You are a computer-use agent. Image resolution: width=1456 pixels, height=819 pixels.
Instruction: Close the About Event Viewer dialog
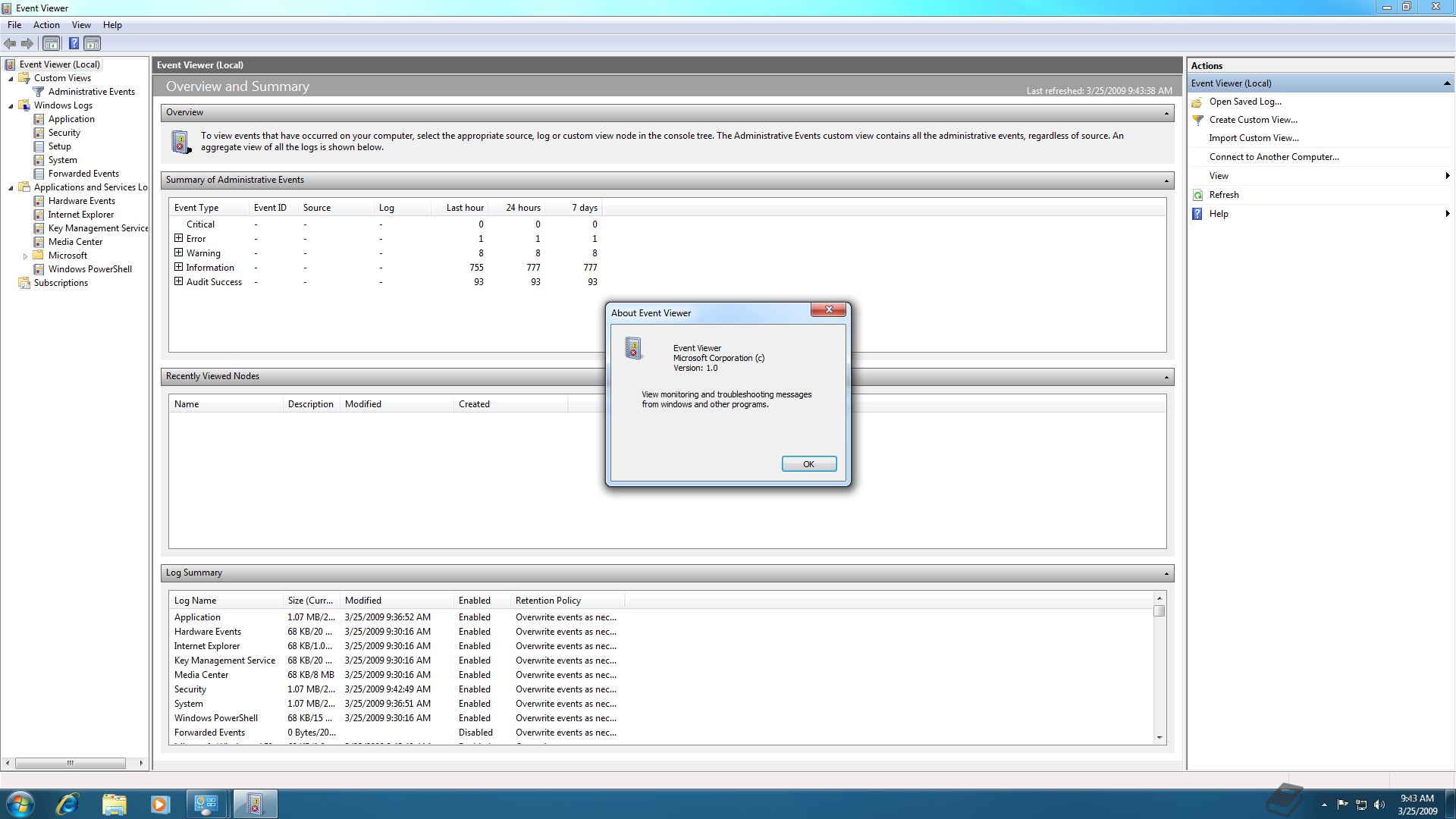829,309
